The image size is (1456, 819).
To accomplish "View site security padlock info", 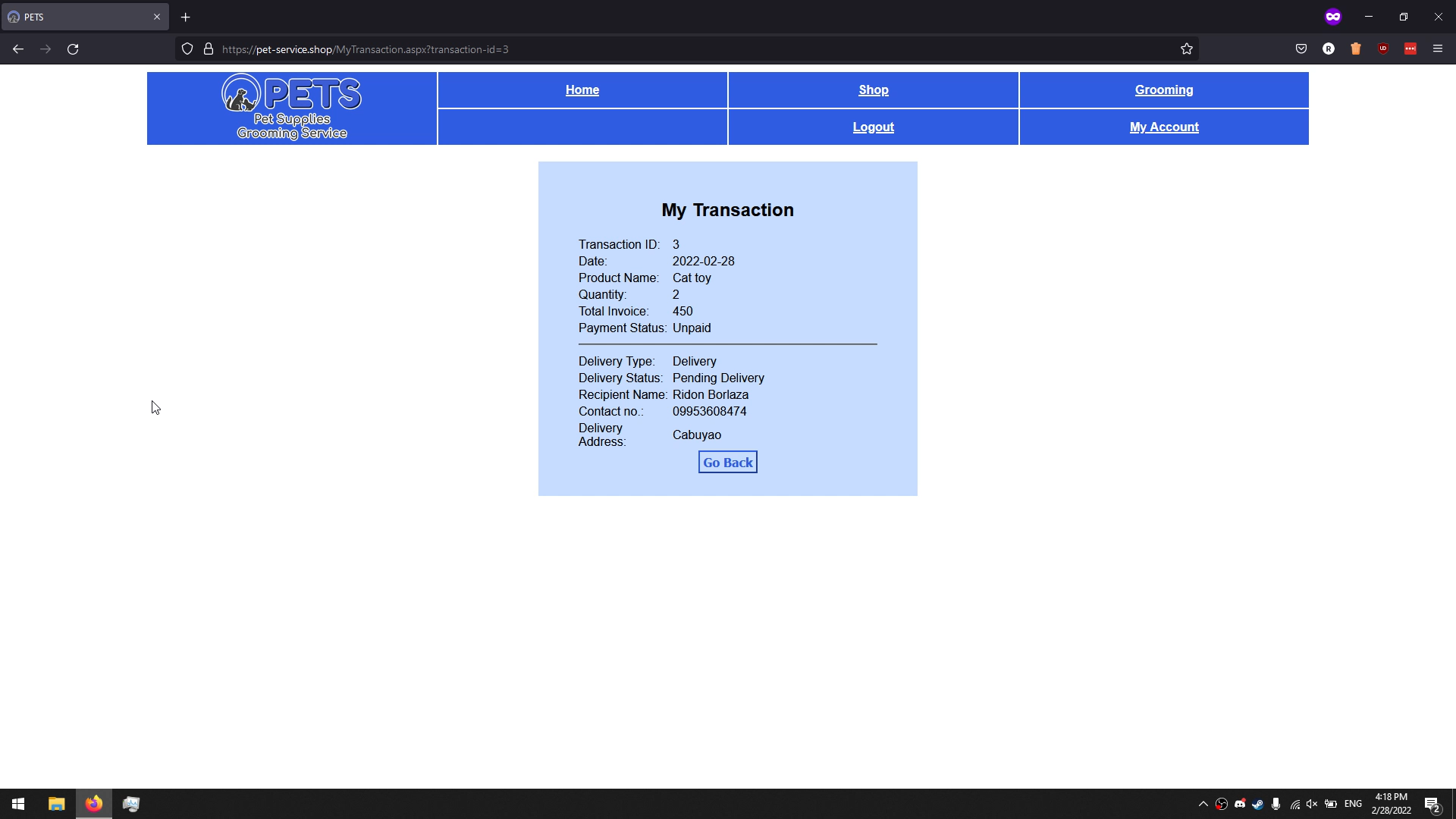I will coord(209,49).
